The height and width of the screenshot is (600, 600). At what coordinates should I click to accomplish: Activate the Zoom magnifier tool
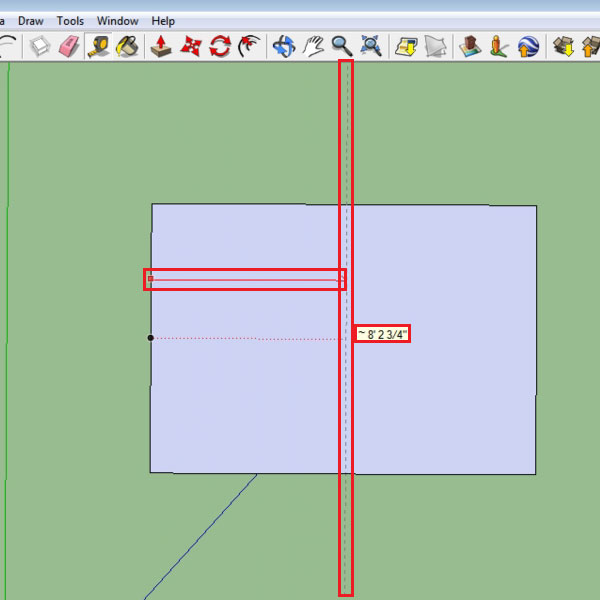342,46
